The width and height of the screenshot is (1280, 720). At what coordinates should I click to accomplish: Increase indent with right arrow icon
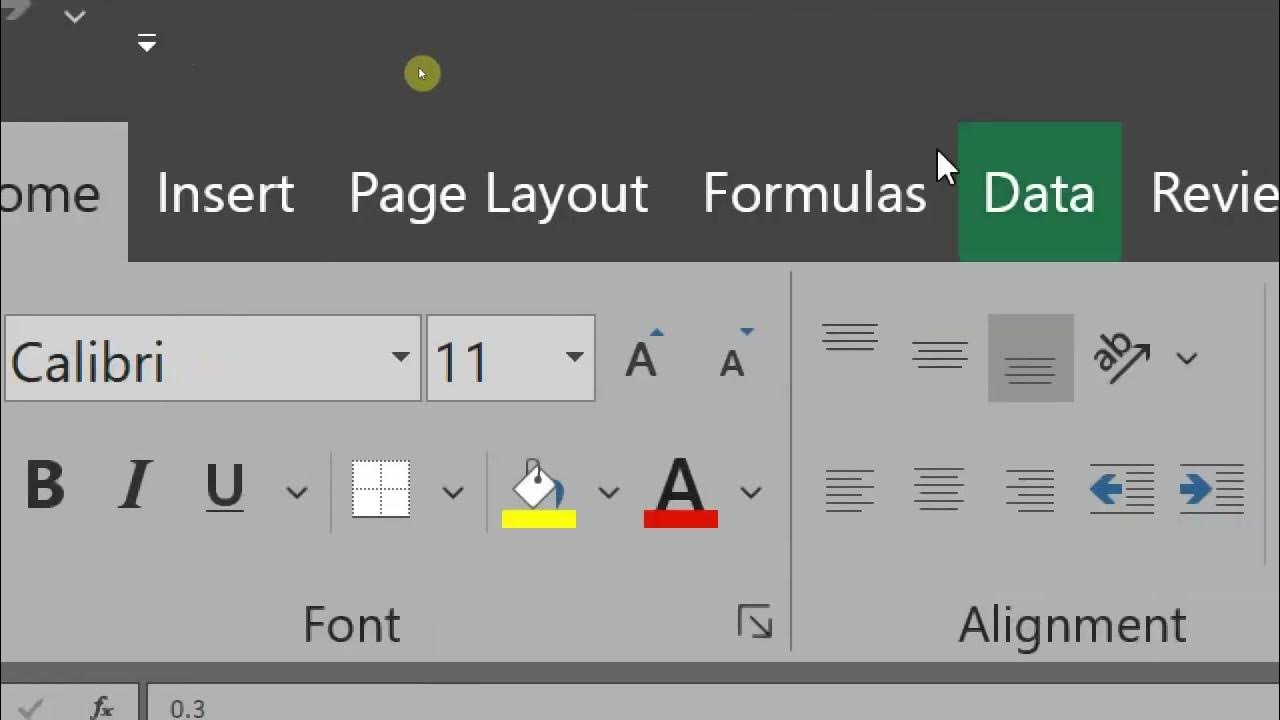tap(1211, 490)
